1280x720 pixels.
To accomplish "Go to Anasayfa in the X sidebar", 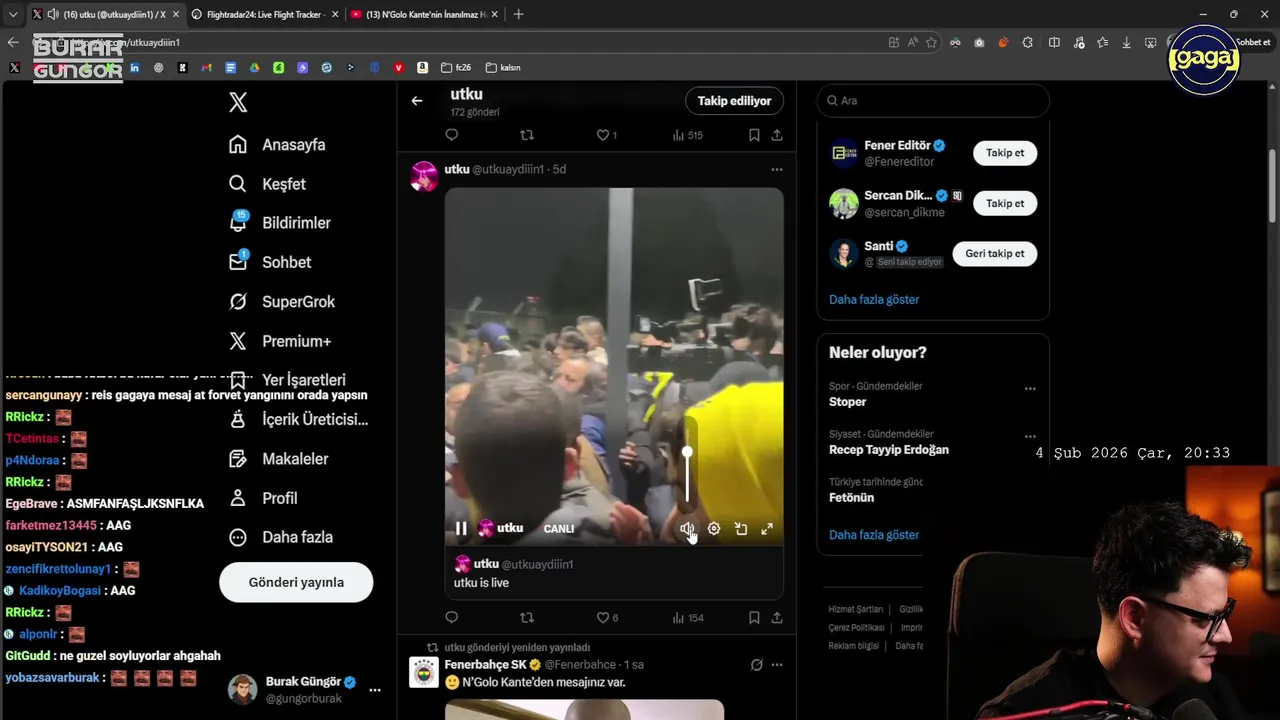I will pos(277,145).
